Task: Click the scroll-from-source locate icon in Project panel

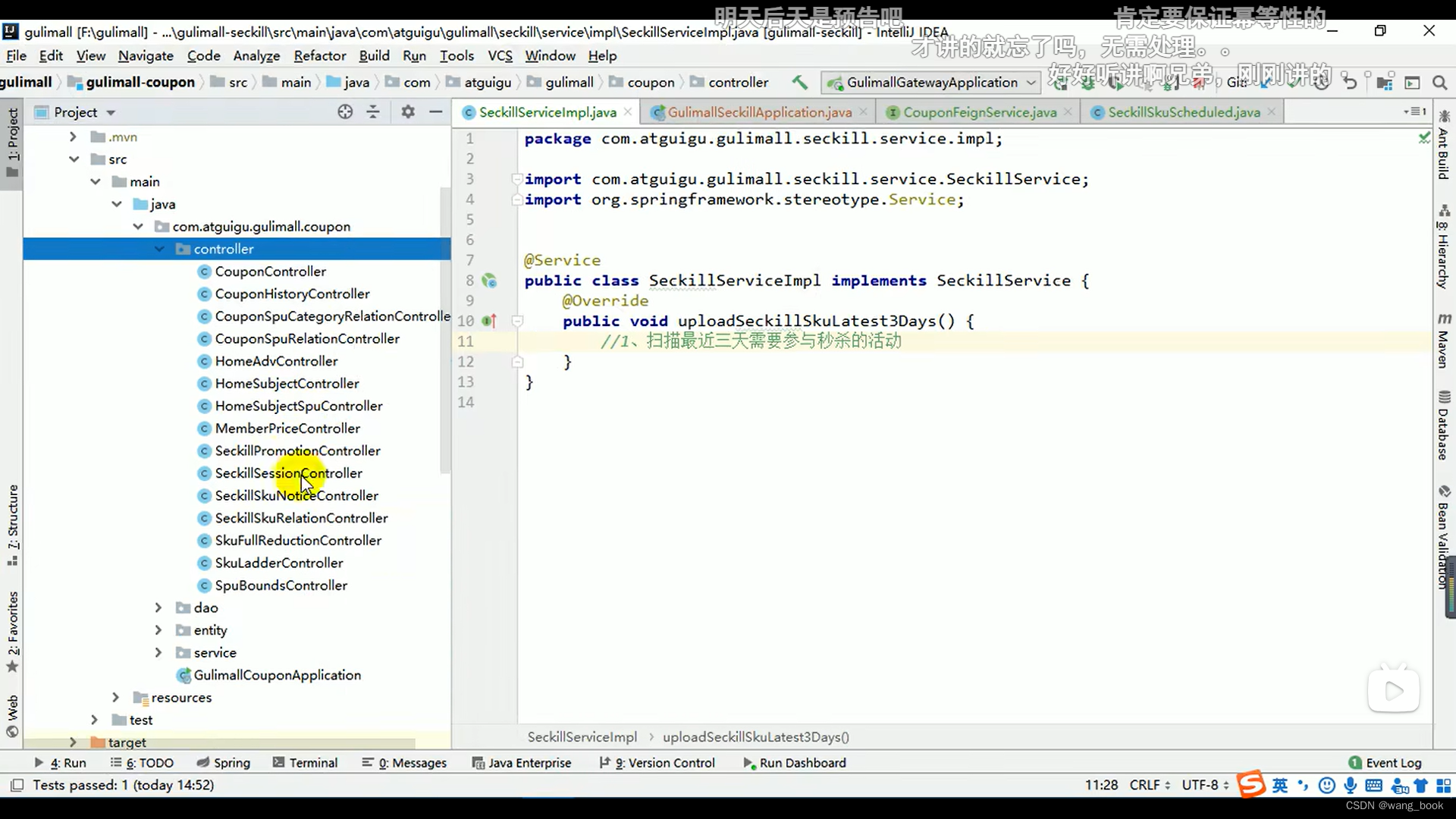Action: pos(345,112)
